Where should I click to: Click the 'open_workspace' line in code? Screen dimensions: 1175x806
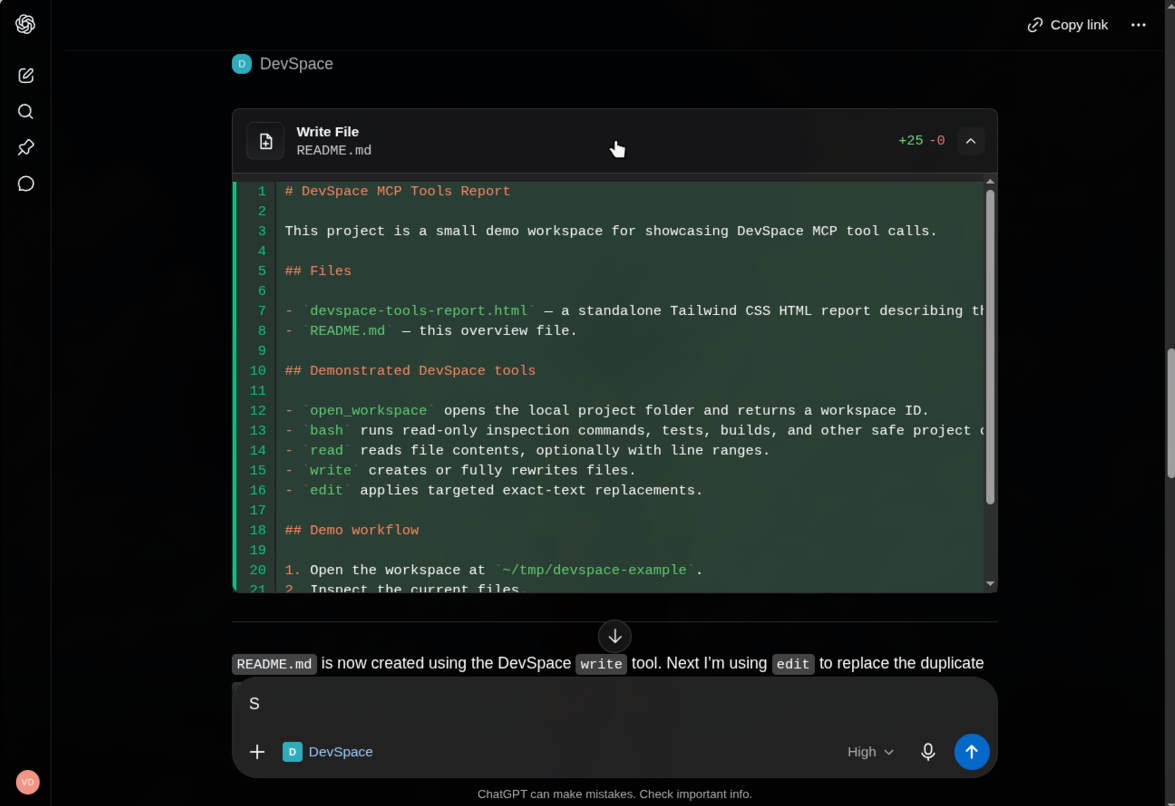pyautogui.click(x=607, y=410)
